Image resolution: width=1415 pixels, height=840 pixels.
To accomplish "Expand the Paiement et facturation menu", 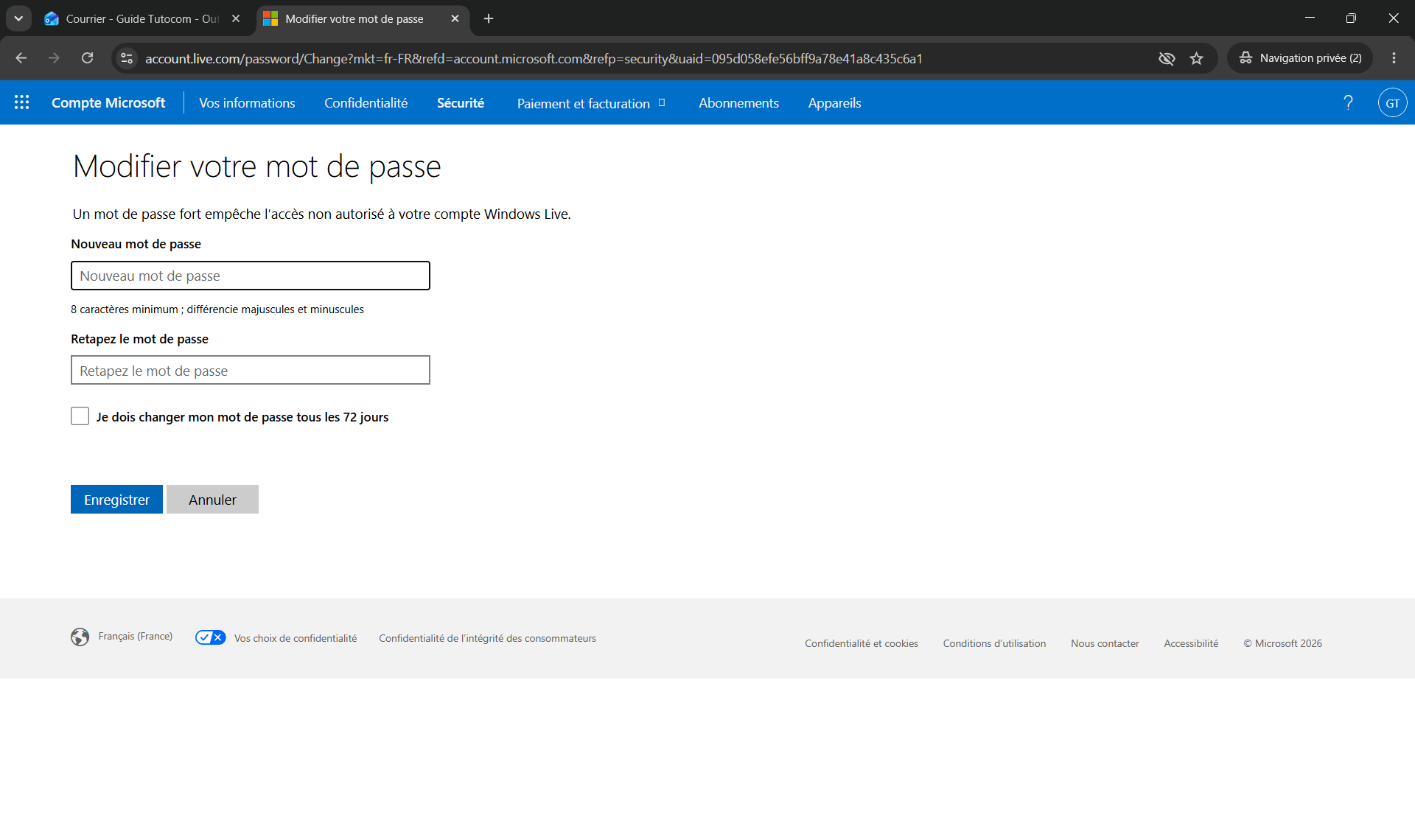I will (x=591, y=103).
